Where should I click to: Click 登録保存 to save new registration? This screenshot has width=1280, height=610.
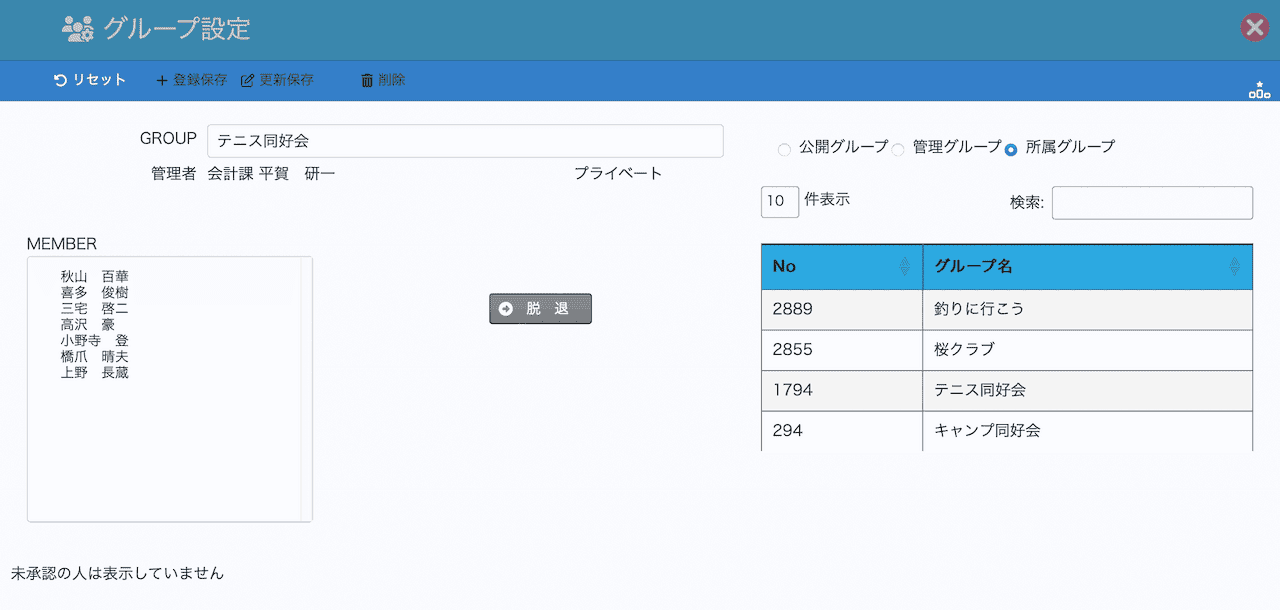pyautogui.click(x=191, y=80)
